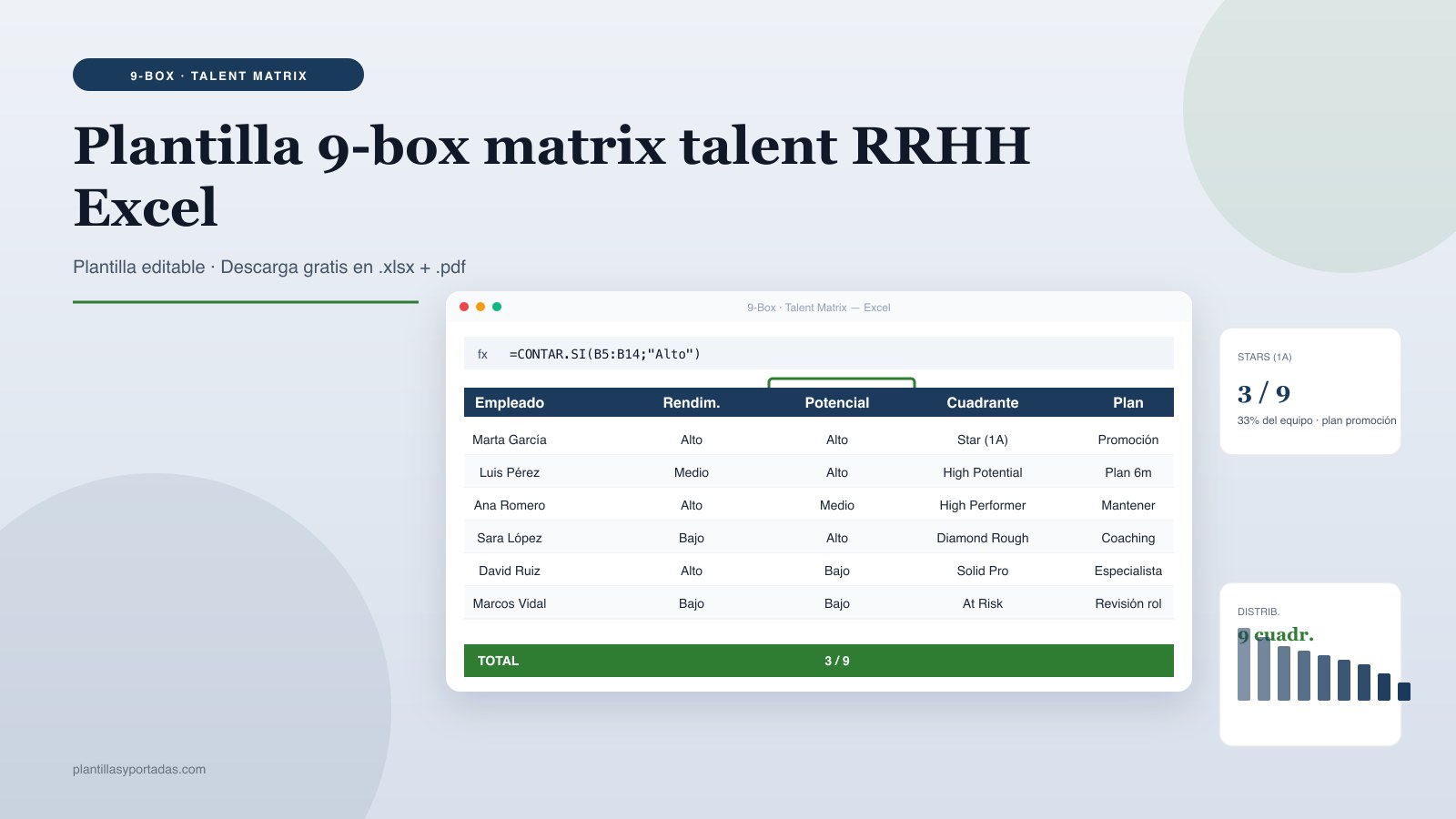Click the At Risk quadrant cell
Image resolution: width=1456 pixels, height=819 pixels.
(x=983, y=603)
